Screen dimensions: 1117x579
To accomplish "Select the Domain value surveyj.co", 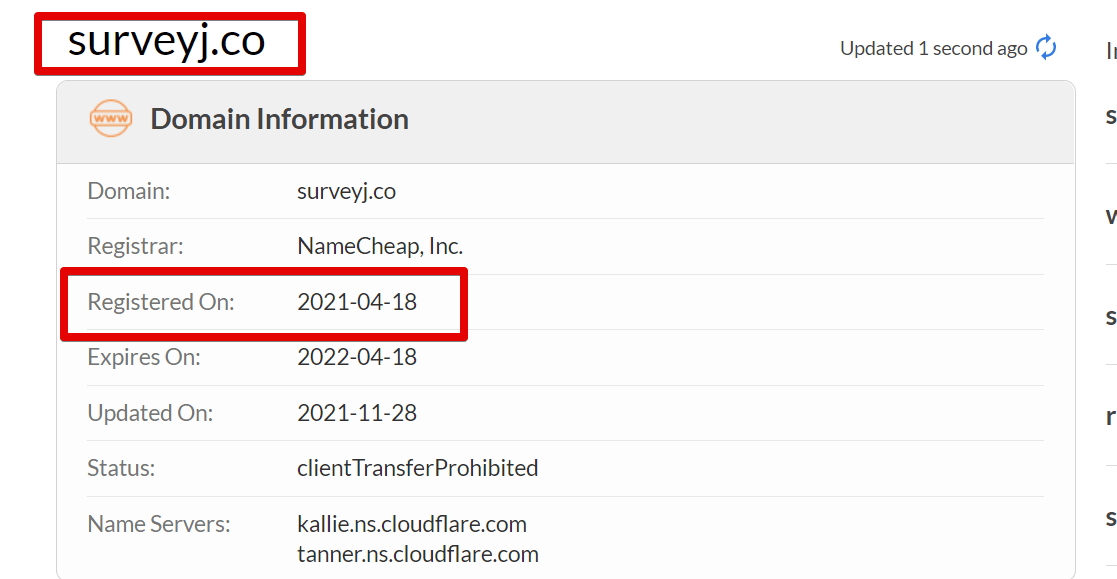I will pyautogui.click(x=346, y=191).
